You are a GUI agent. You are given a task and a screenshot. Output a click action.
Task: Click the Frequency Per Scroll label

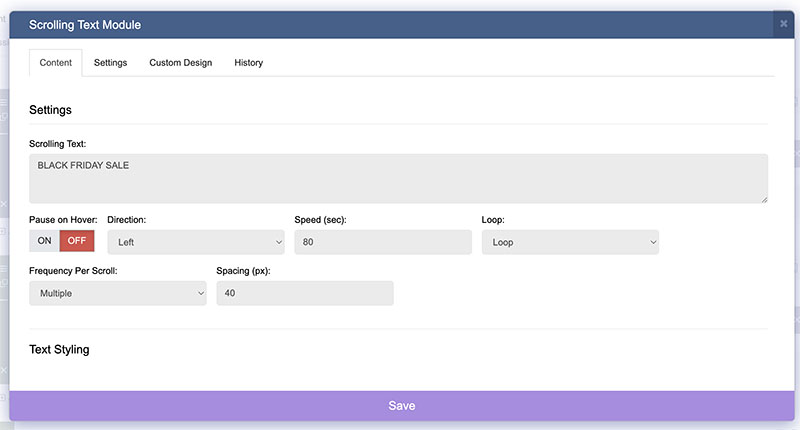(75, 271)
